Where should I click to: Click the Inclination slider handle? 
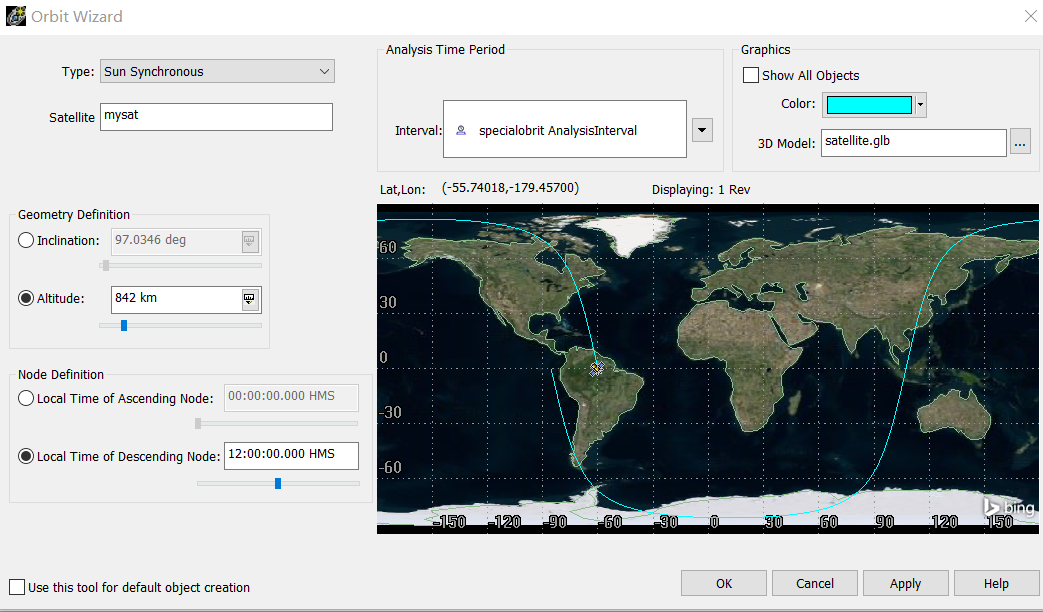tap(105, 265)
